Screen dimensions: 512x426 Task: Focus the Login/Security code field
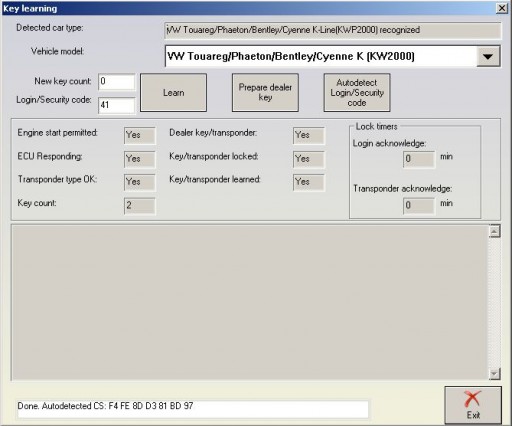[x=117, y=105]
